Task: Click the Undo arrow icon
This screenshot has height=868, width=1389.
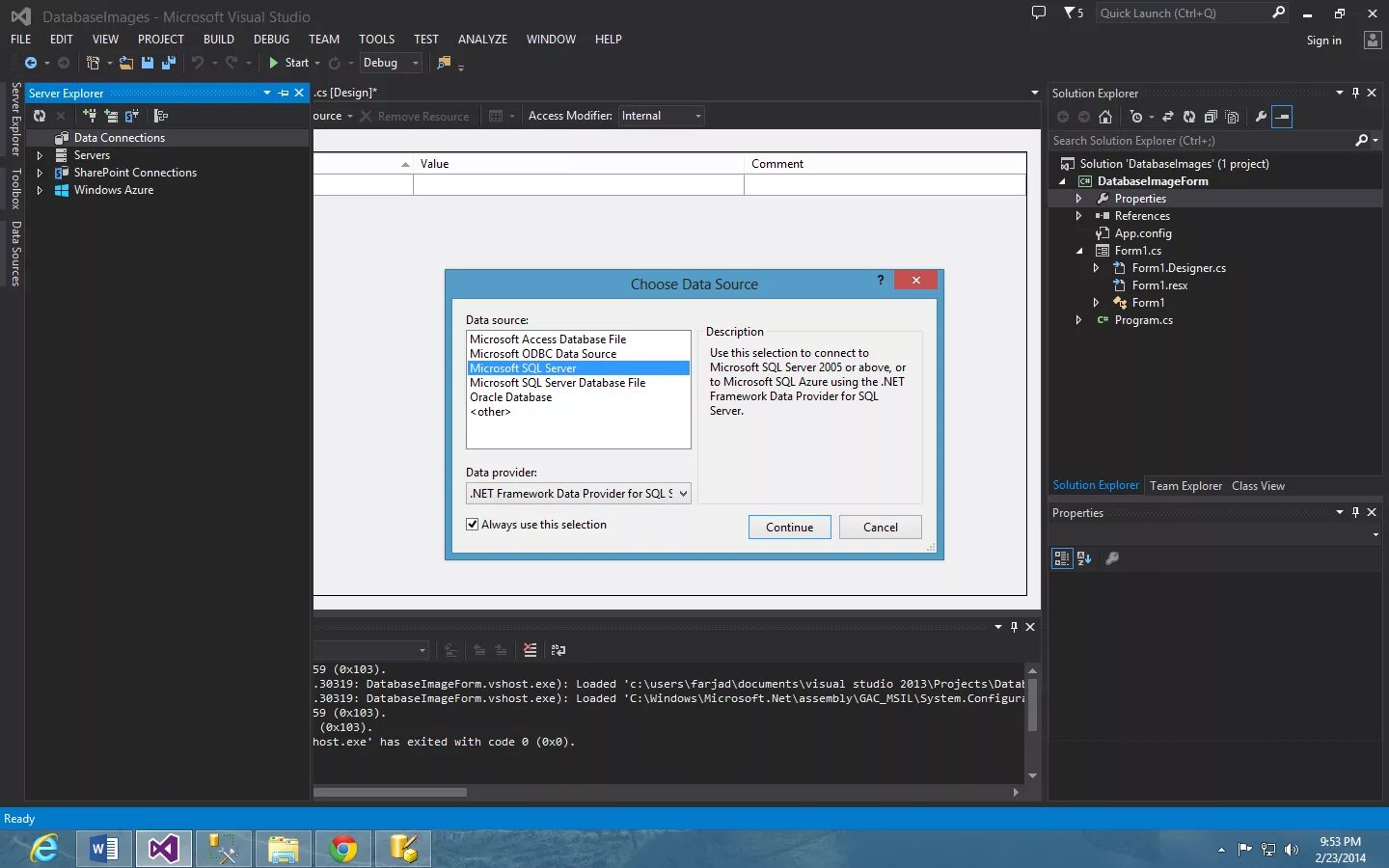Action: pos(198,63)
